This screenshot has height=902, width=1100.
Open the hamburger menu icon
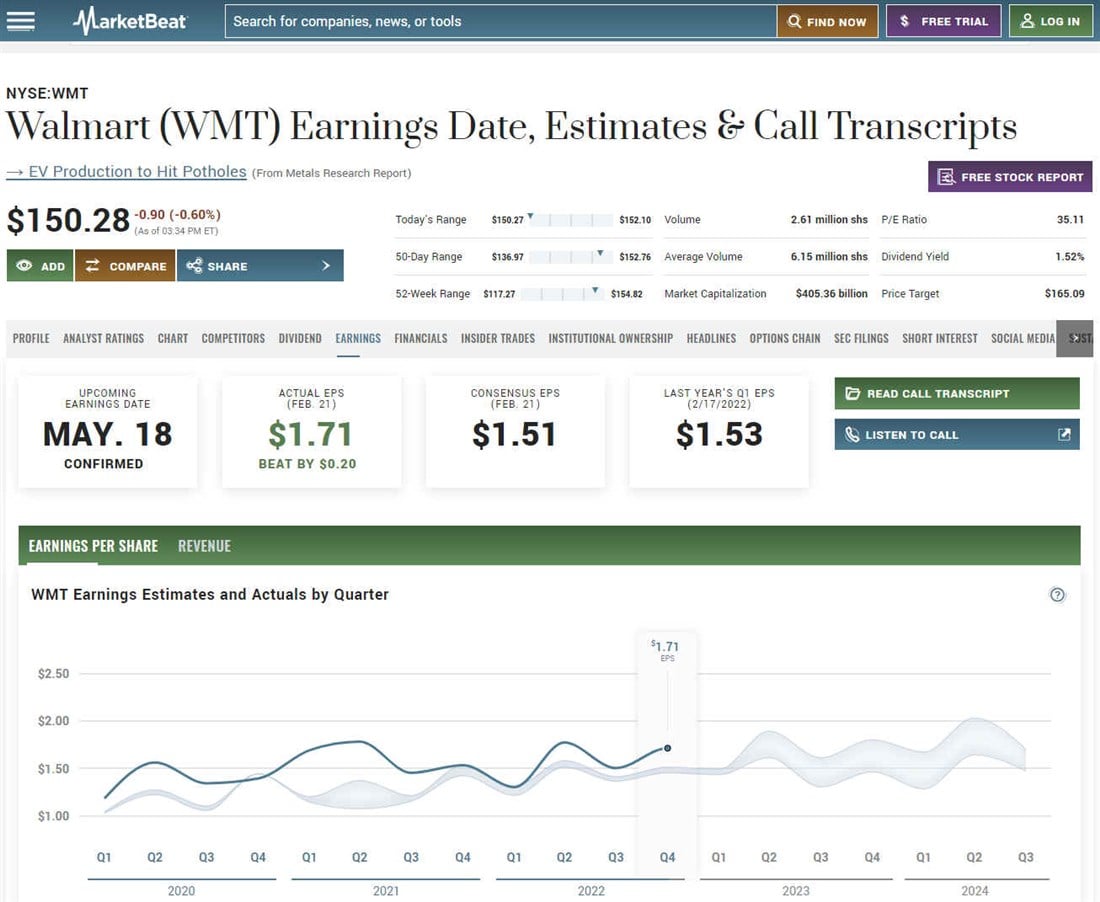20,21
